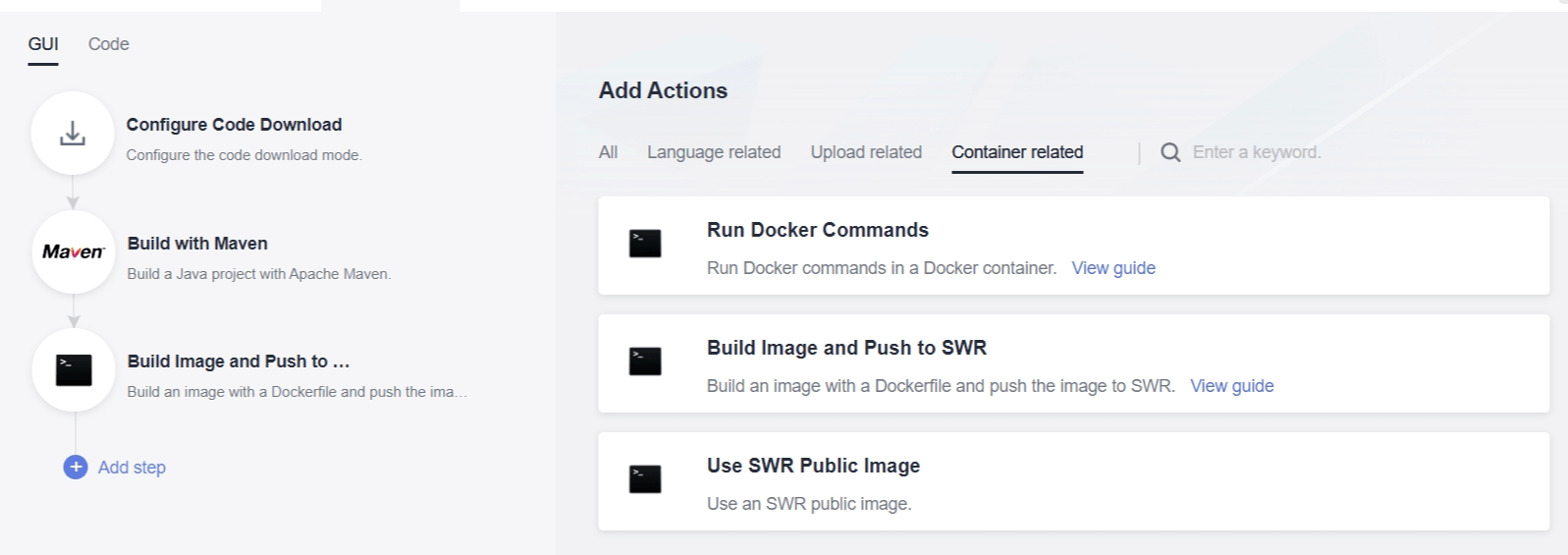Open View guide for Run Docker Commands
Viewport: 1568px width, 555px height.
1113,268
